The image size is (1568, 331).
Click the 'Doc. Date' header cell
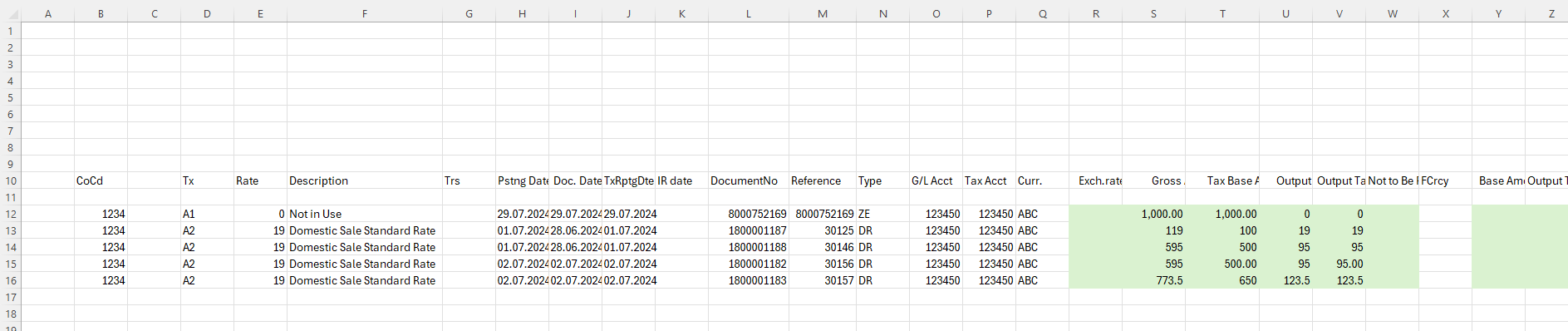click(x=576, y=180)
